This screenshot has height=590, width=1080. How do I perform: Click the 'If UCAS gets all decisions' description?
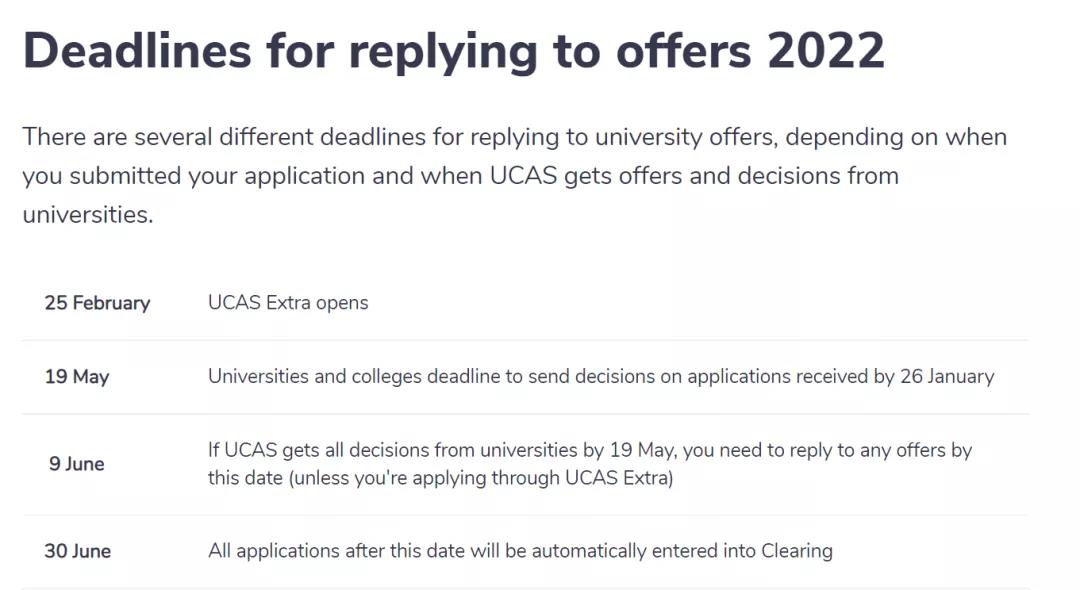(590, 464)
